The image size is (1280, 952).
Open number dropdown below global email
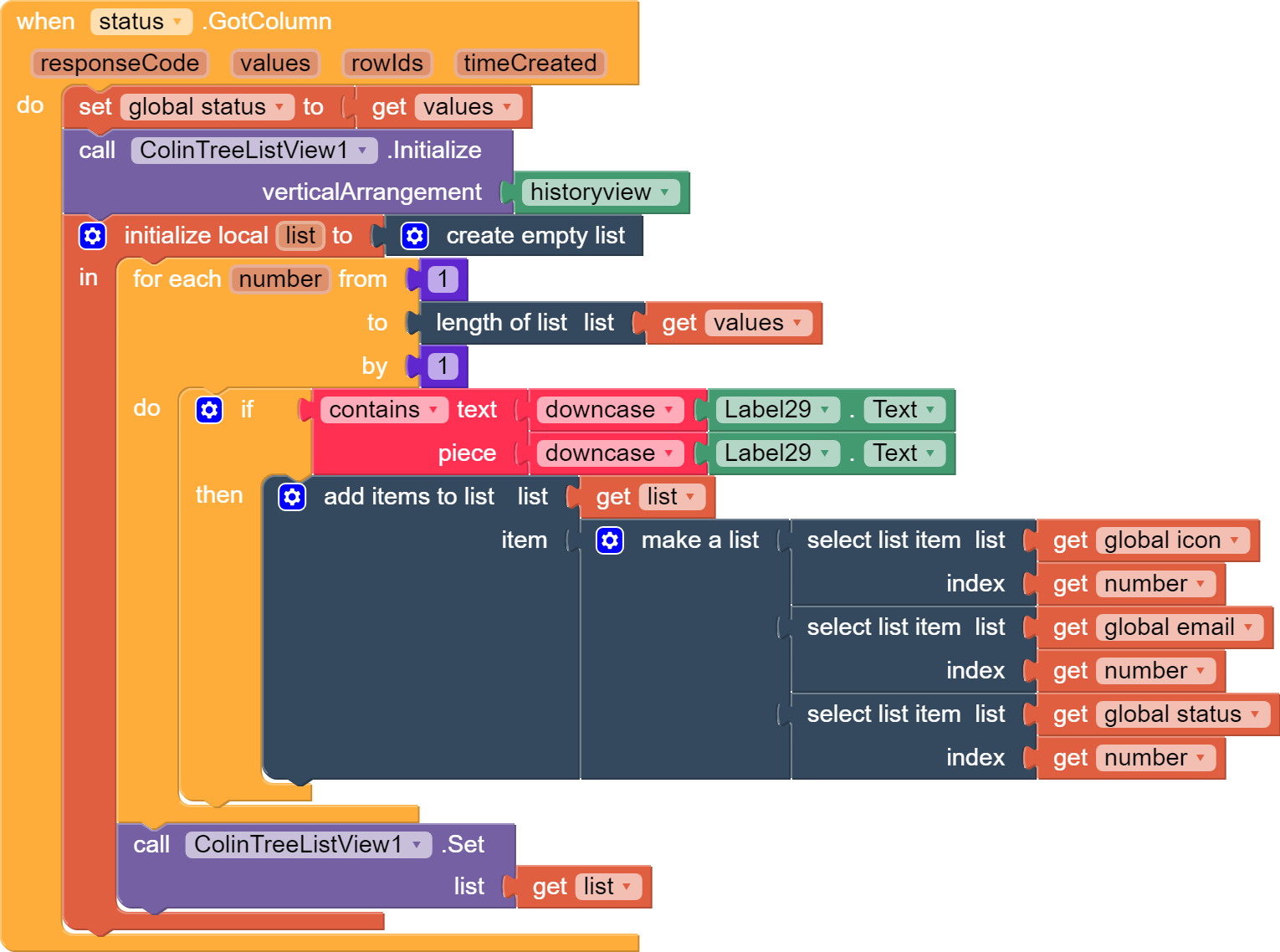(x=1155, y=671)
